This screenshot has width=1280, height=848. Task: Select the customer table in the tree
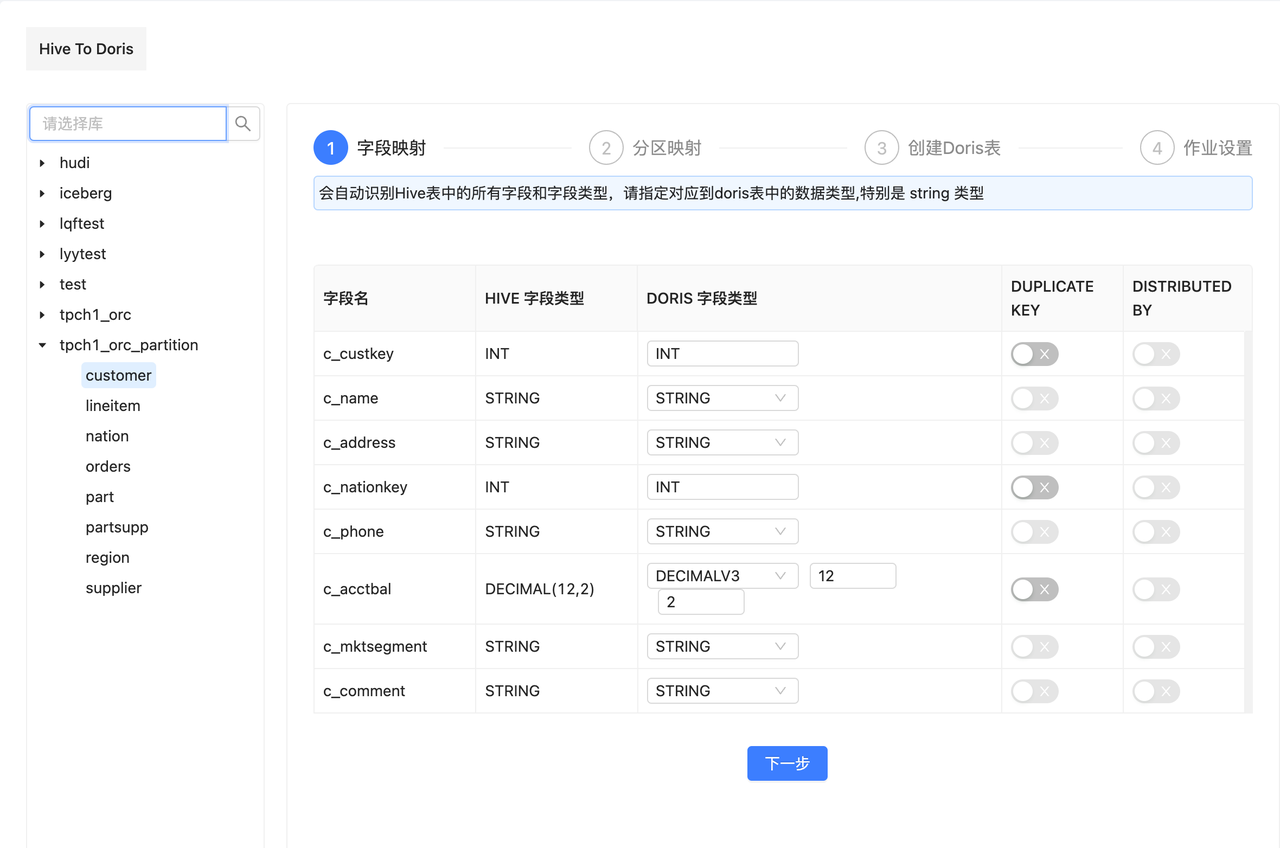tap(118, 375)
